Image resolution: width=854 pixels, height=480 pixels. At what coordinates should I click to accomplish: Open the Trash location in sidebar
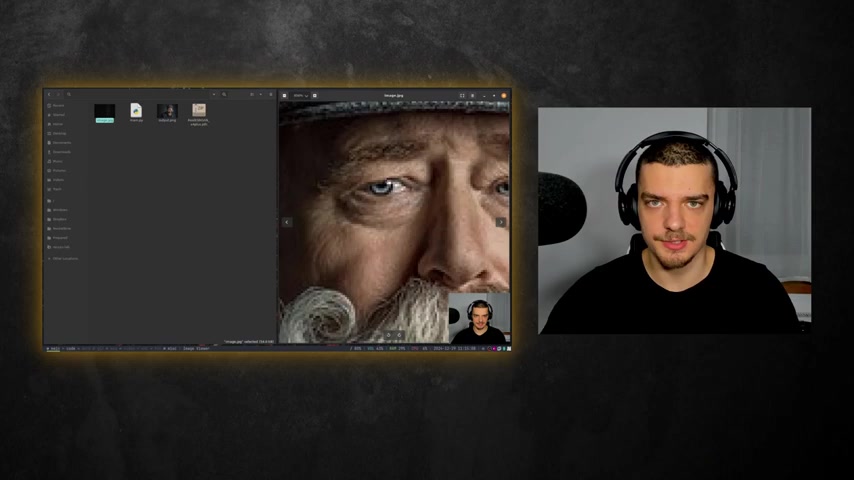point(55,189)
